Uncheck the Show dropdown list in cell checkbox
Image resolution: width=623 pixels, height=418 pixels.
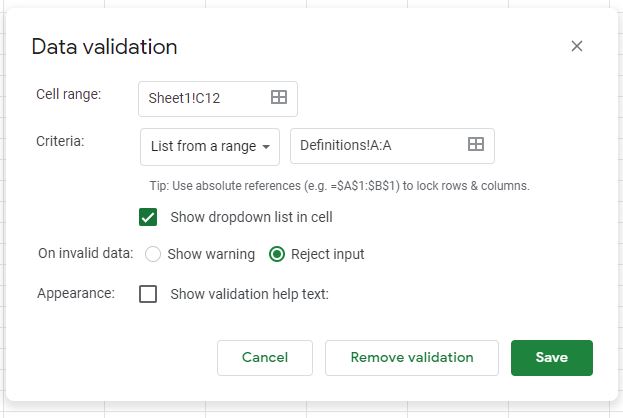click(x=148, y=217)
